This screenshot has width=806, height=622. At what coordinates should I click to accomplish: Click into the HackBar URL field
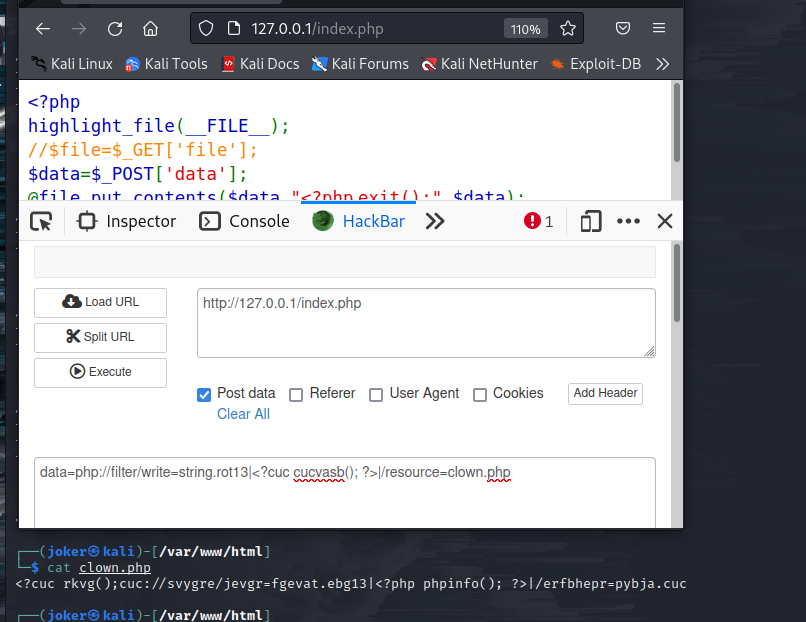tap(426, 323)
